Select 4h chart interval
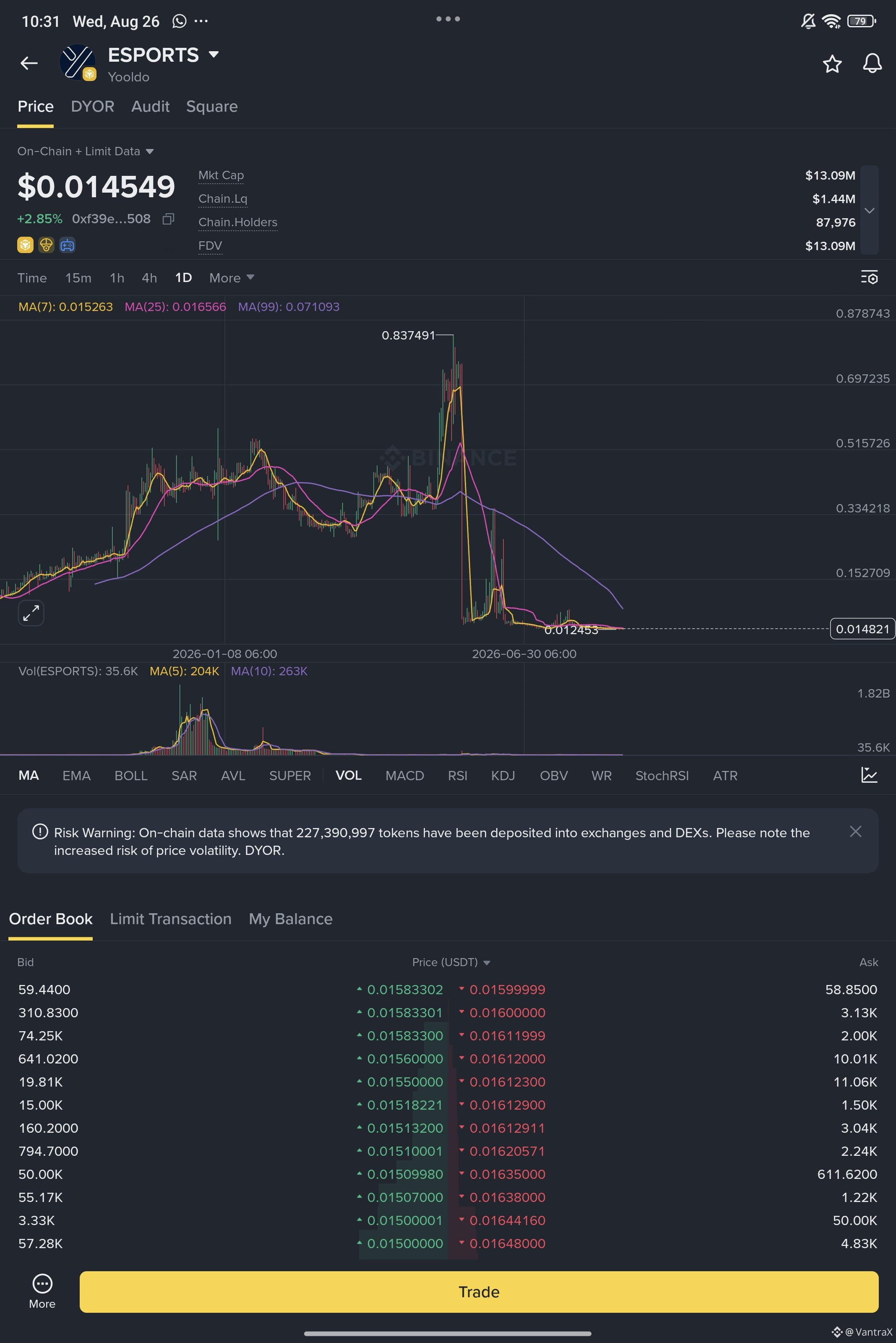 click(149, 278)
